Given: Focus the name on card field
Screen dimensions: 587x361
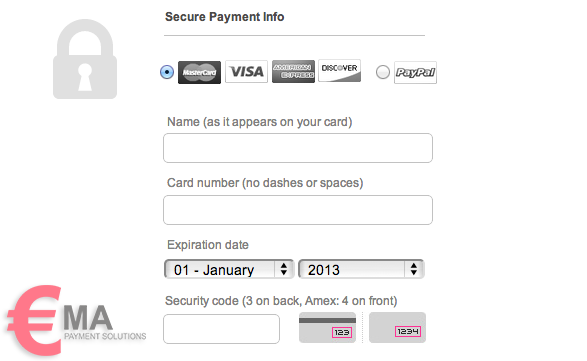Looking at the screenshot, I should (298, 148).
